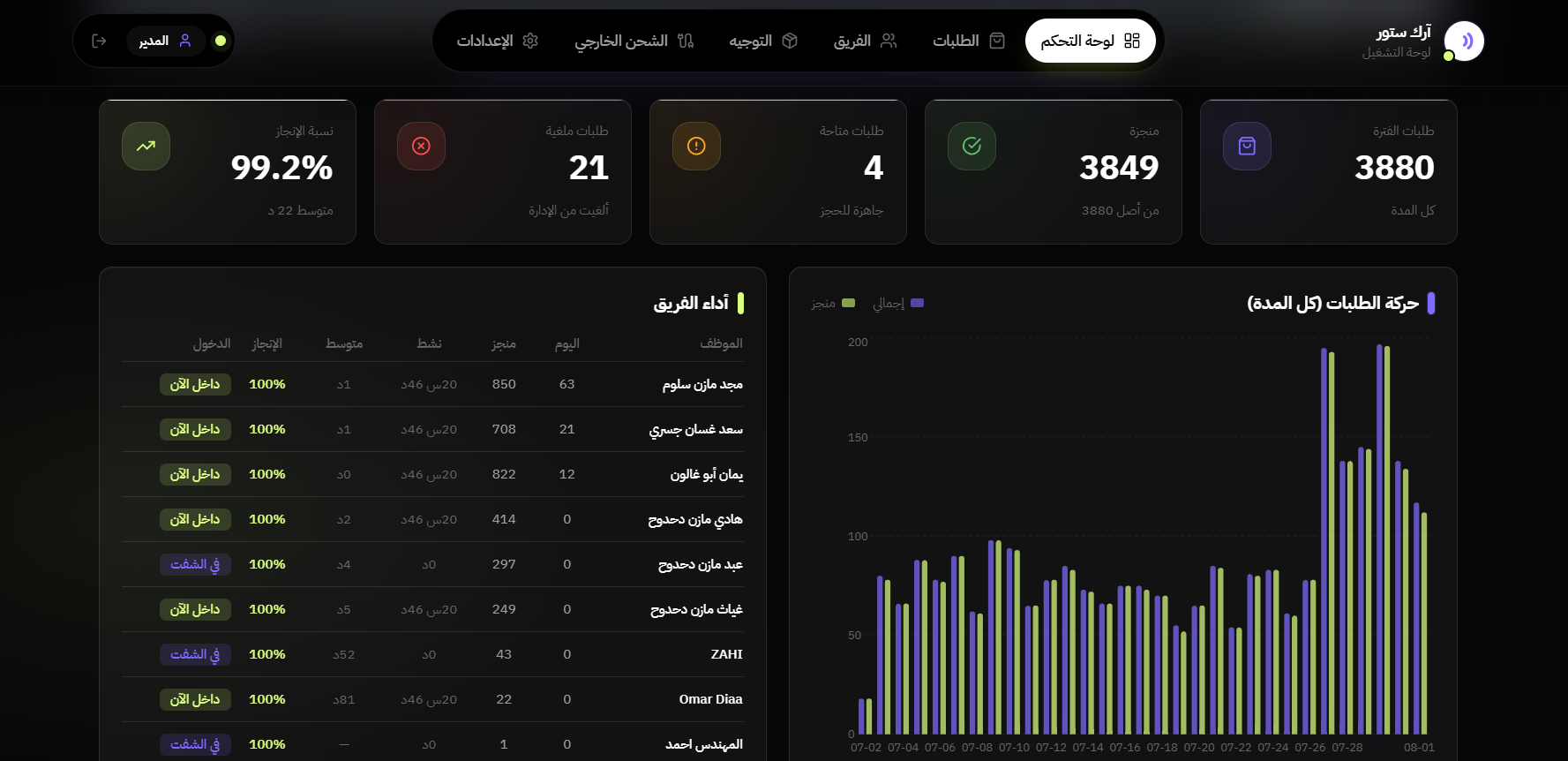
Task: Click the green online status dot
Action: (x=221, y=41)
